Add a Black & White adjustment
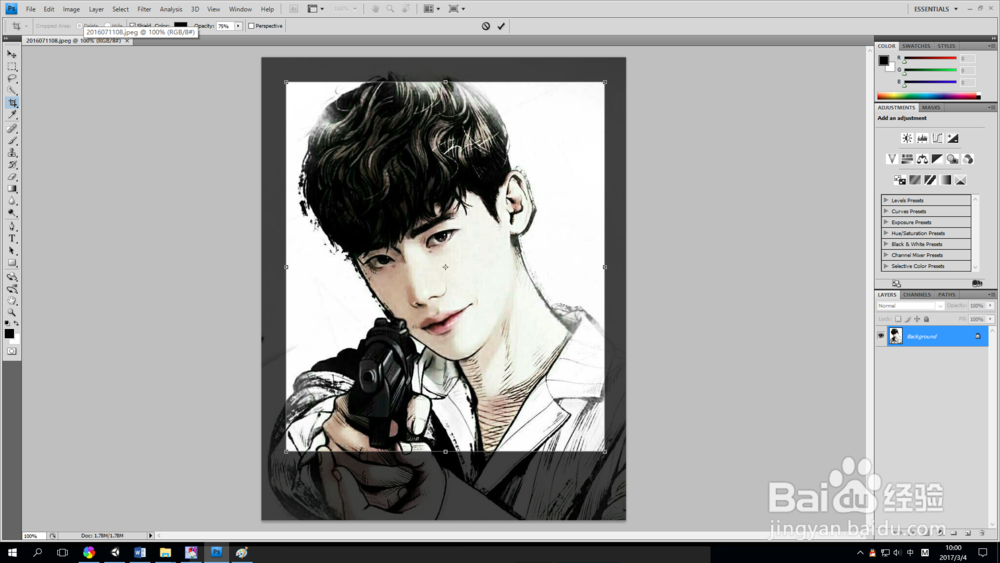 938,159
